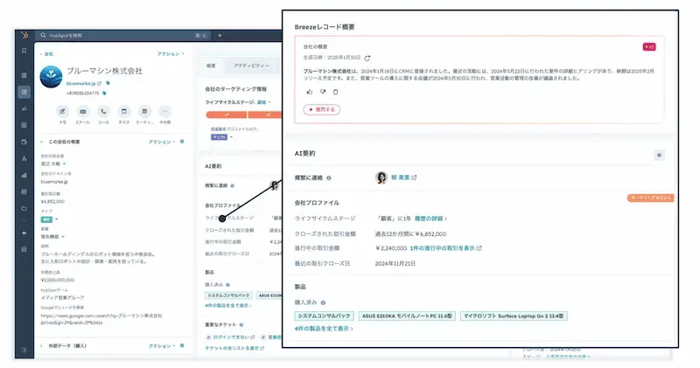The width and height of the screenshot is (700, 368).
Task: Regenerate the summary with the refresh icon
Action: click(367, 58)
